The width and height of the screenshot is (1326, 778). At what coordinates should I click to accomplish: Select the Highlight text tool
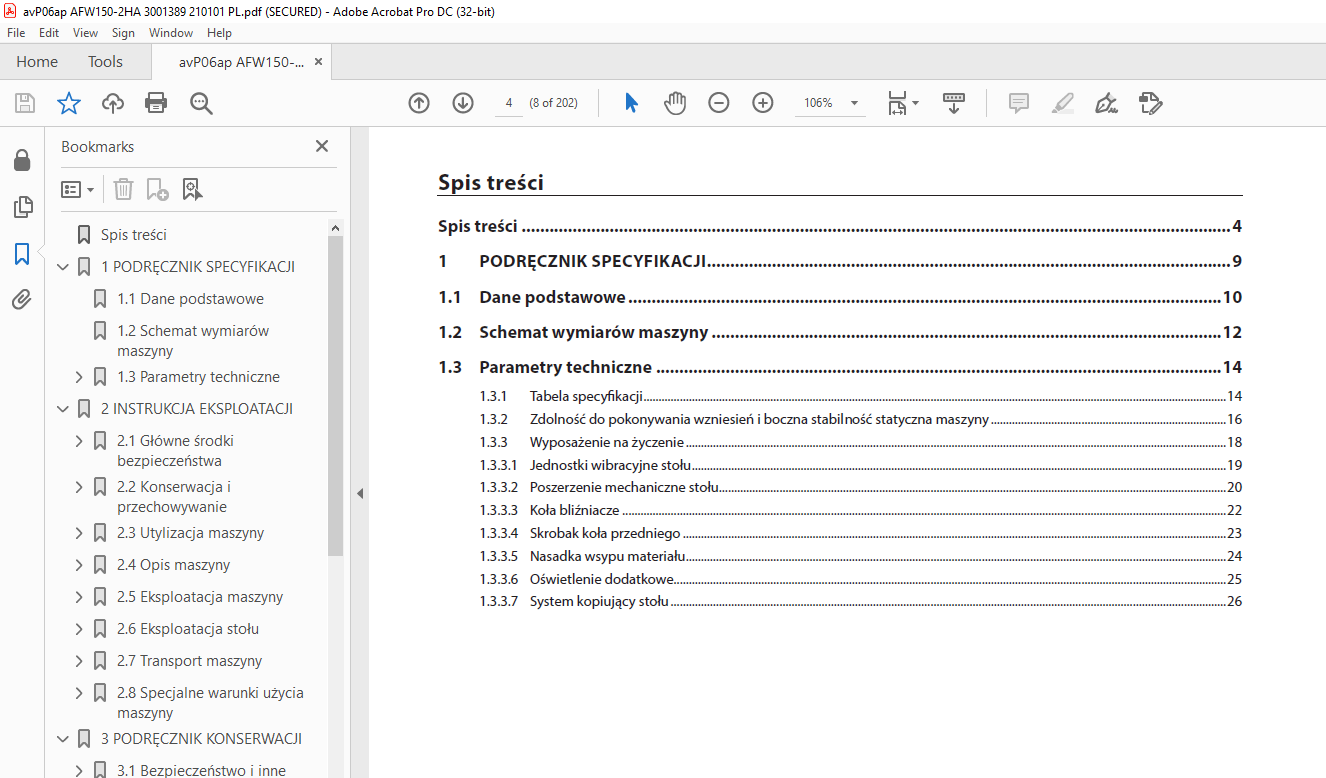click(x=1063, y=103)
